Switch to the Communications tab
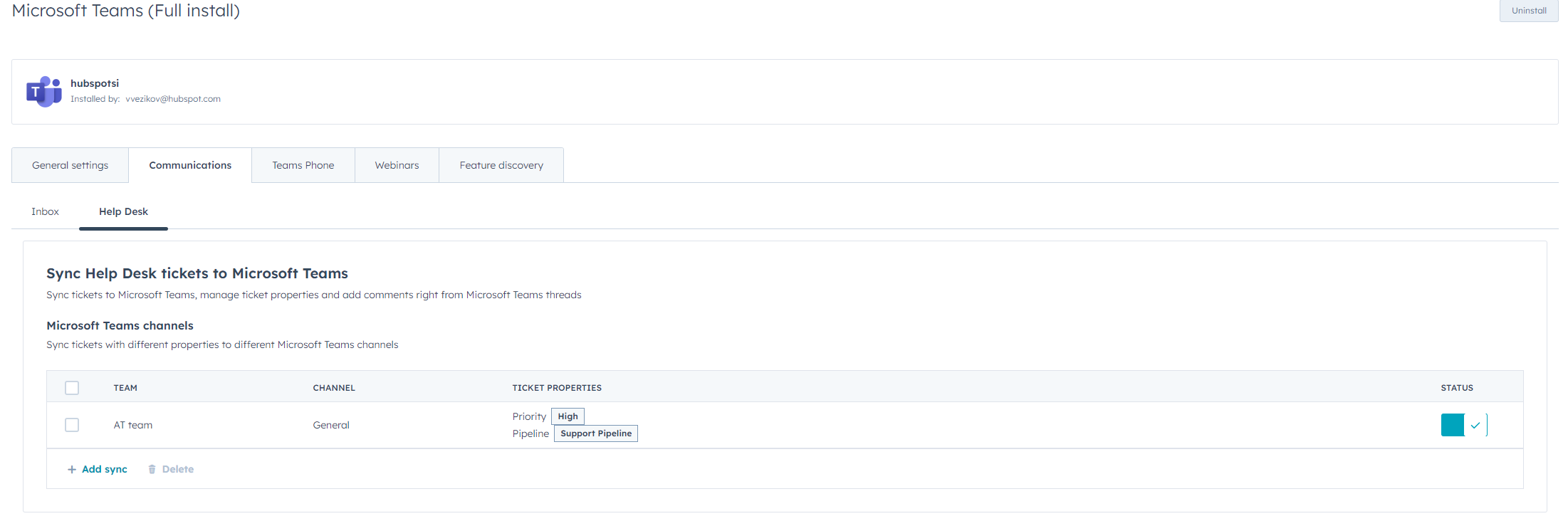Image resolution: width=1568 pixels, height=526 pixels. 190,165
